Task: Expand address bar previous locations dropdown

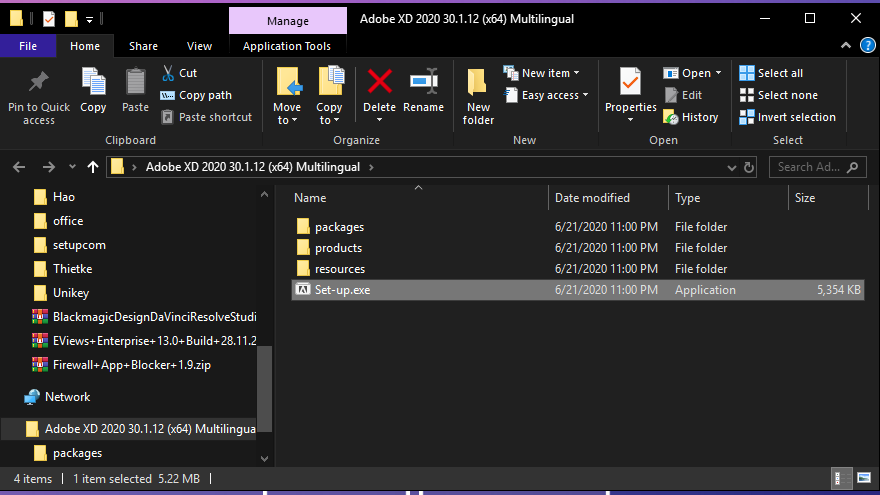Action: tap(731, 167)
